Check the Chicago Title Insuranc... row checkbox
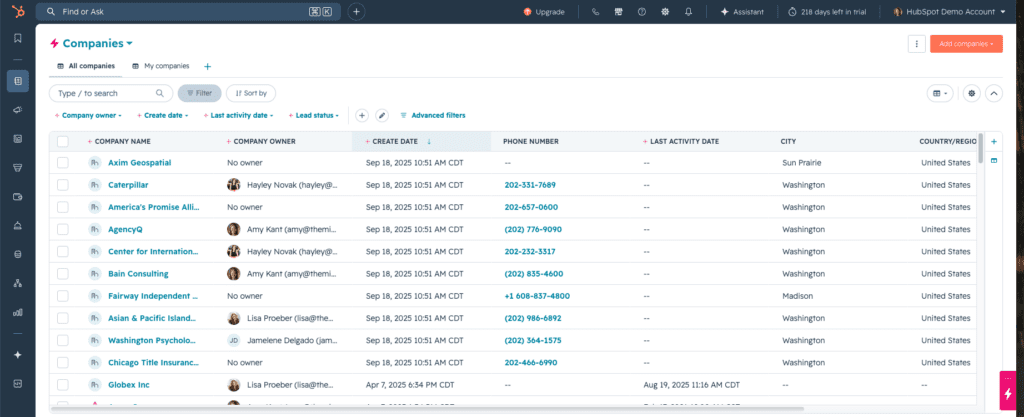This screenshot has height=417, width=1024. coord(63,362)
